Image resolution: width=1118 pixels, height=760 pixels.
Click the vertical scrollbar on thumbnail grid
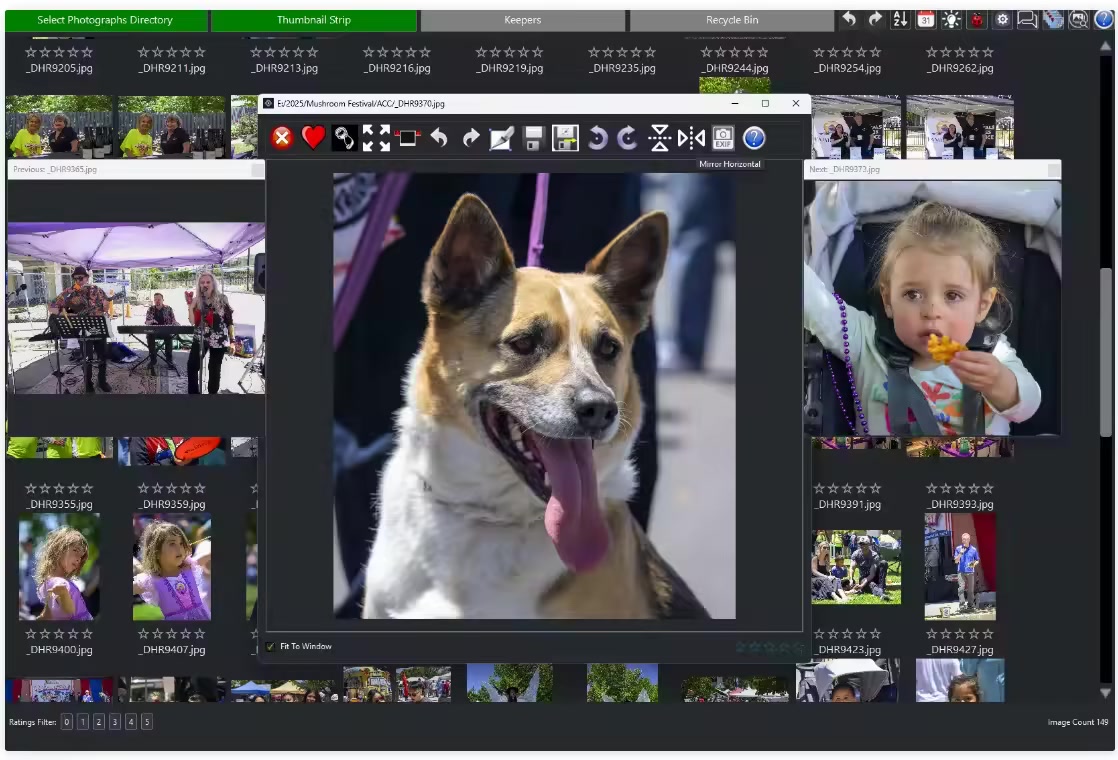1105,350
